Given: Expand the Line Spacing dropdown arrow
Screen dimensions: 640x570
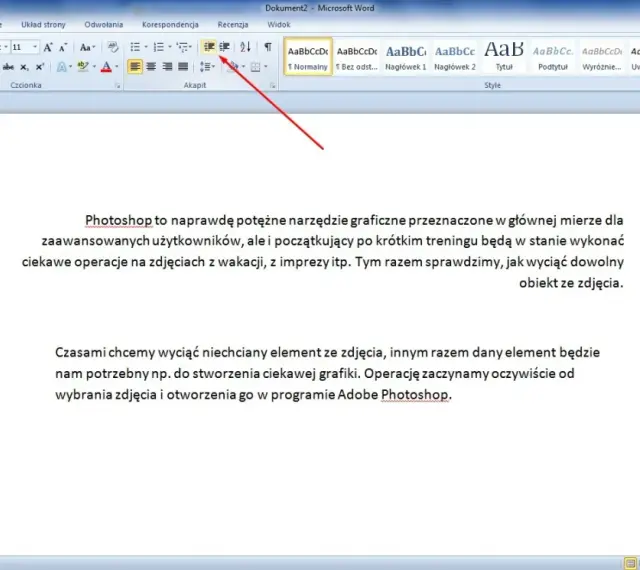Looking at the screenshot, I should pyautogui.click(x=213, y=67).
